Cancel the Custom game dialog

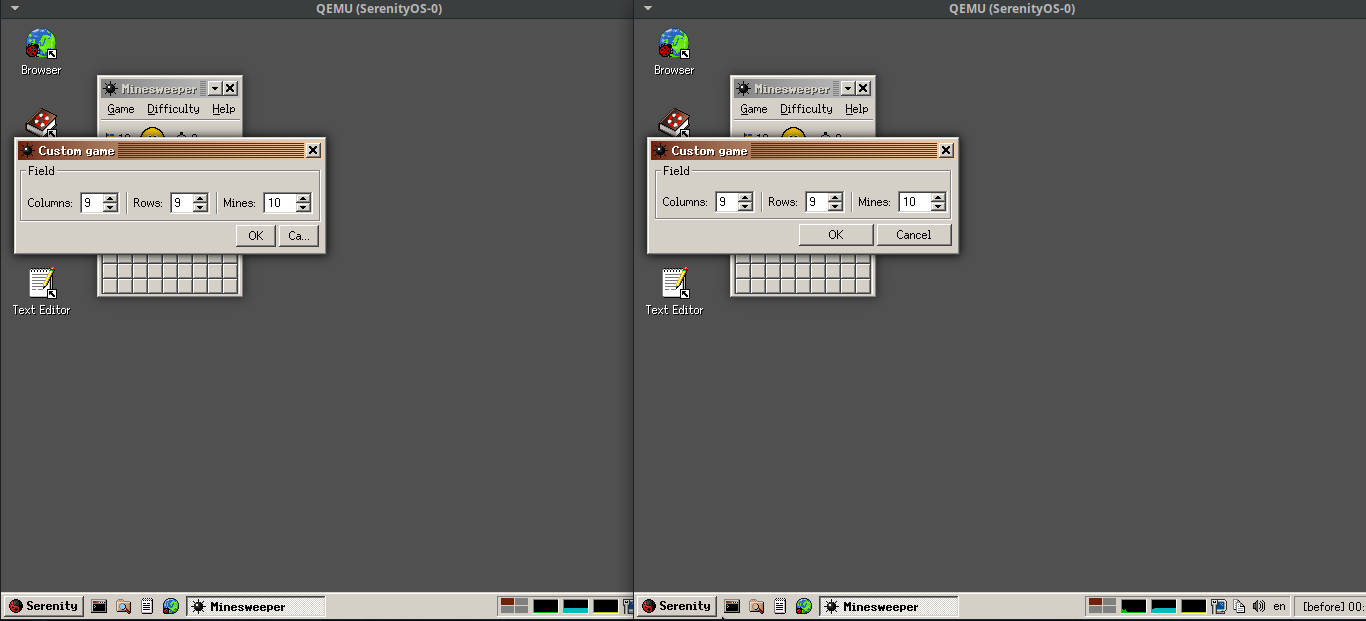point(913,234)
